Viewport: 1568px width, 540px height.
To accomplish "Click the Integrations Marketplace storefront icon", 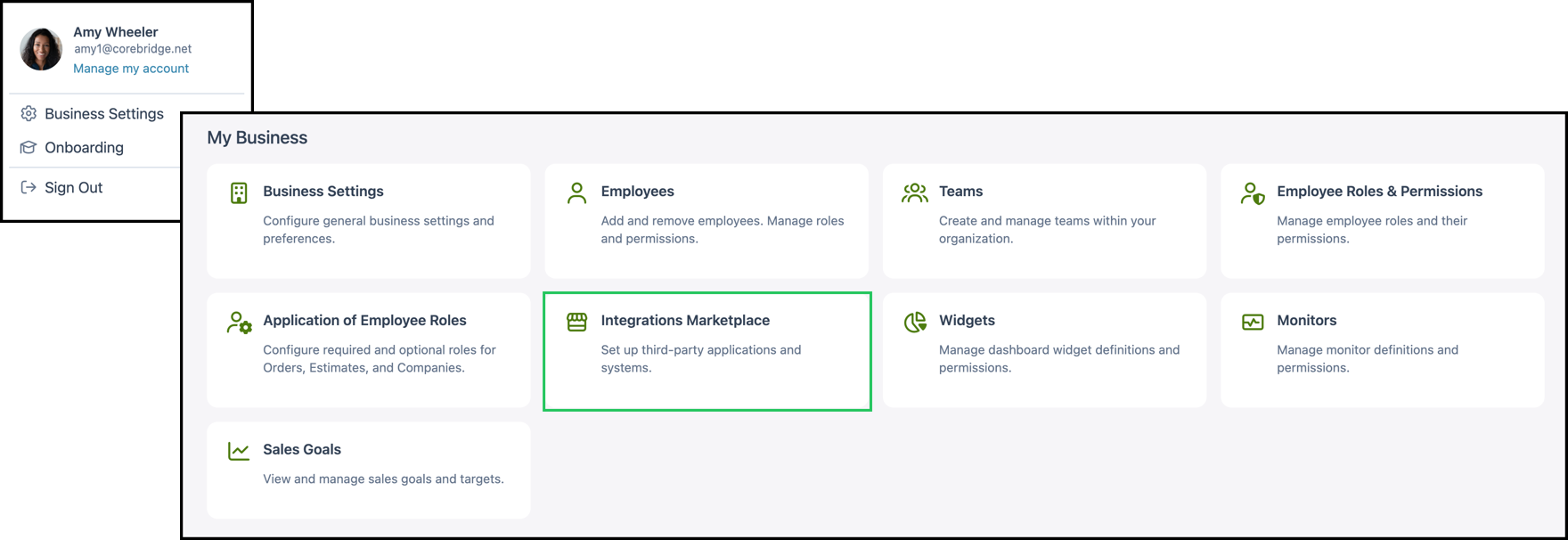I will click(577, 322).
